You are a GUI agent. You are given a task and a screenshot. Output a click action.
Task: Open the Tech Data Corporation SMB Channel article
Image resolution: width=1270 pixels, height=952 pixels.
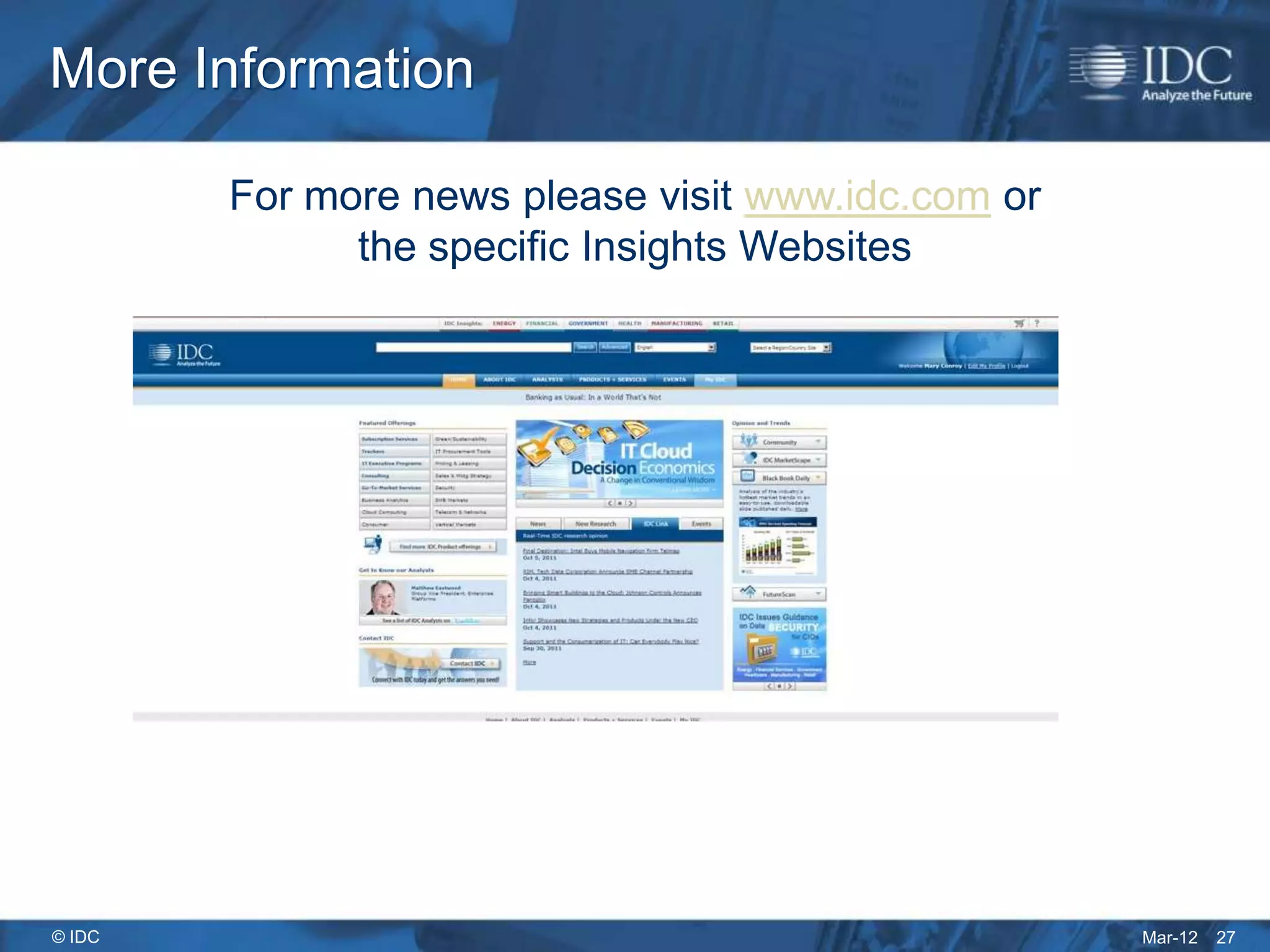click(x=608, y=571)
